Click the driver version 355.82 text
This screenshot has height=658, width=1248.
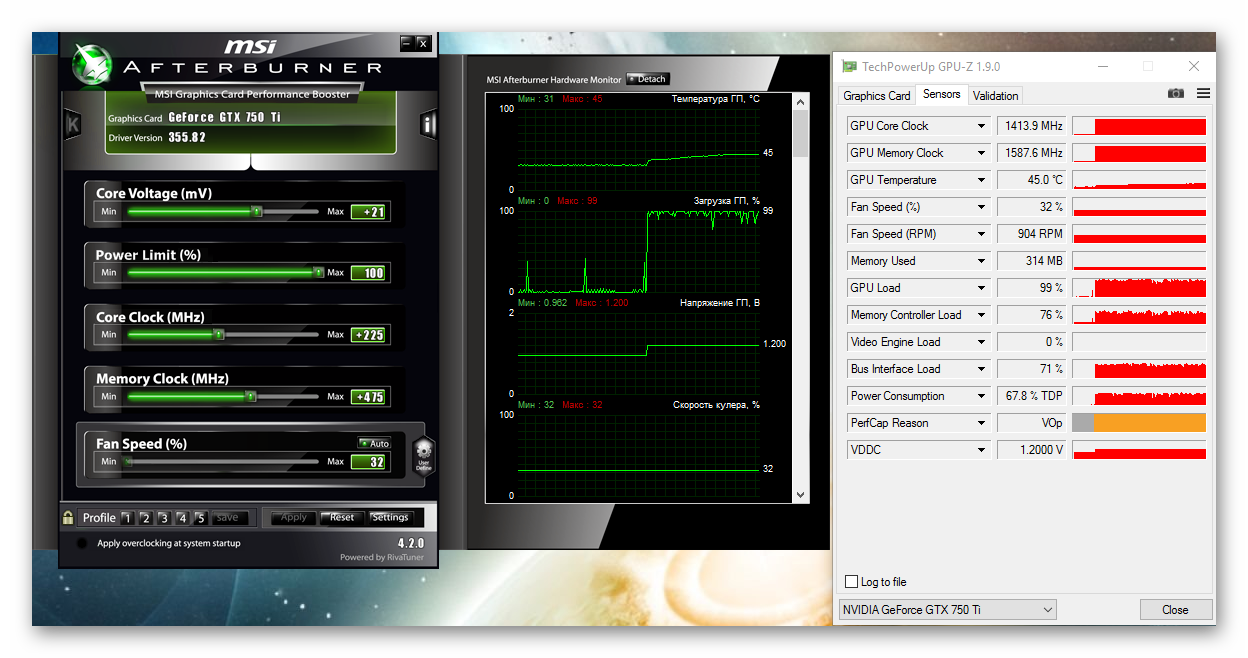(x=187, y=138)
